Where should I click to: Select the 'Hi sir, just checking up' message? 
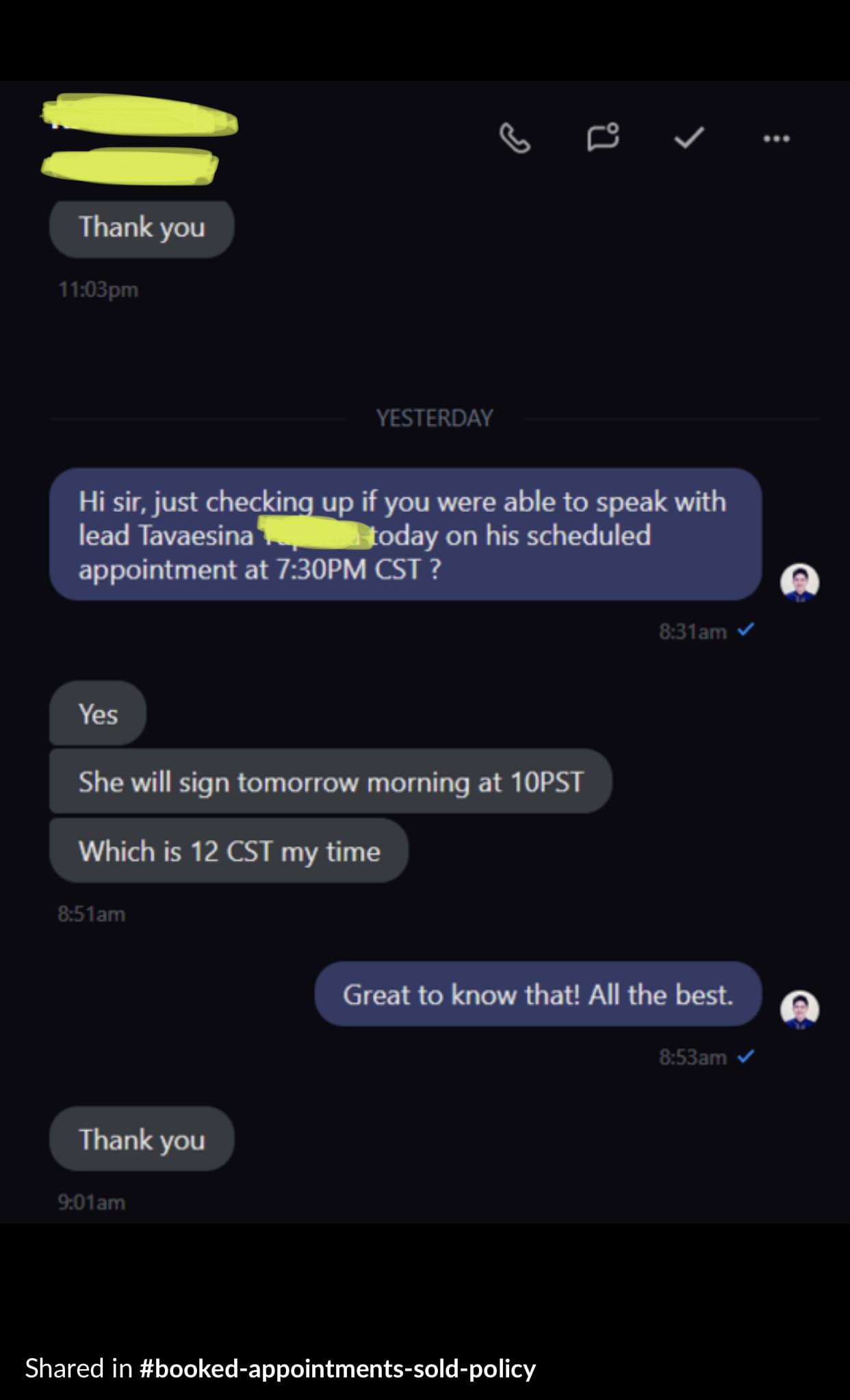pyautogui.click(x=405, y=535)
